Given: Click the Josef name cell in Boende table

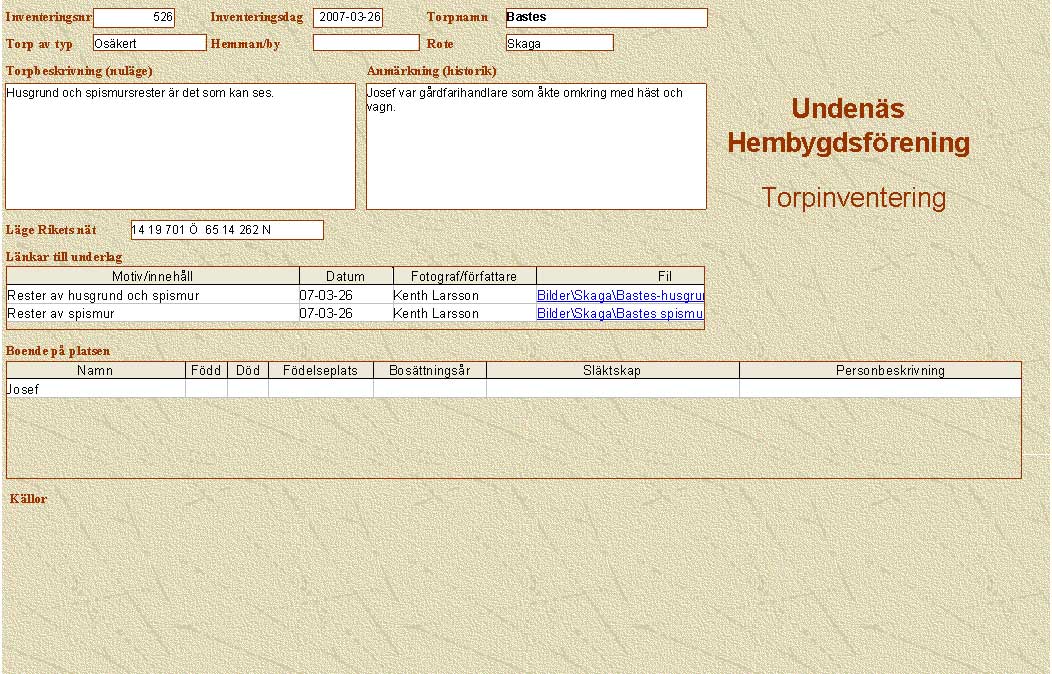Looking at the screenshot, I should [x=96, y=389].
